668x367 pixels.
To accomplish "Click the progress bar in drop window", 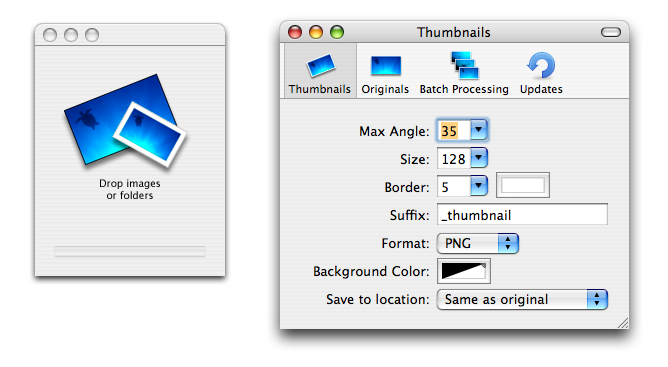I will click(130, 251).
